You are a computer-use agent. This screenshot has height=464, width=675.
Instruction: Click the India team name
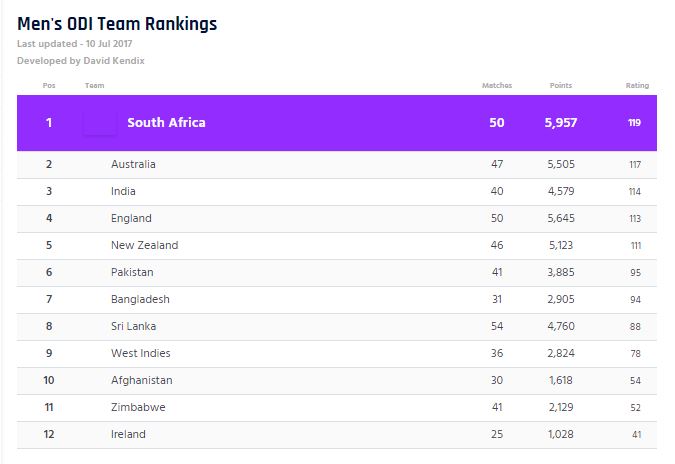click(x=123, y=191)
